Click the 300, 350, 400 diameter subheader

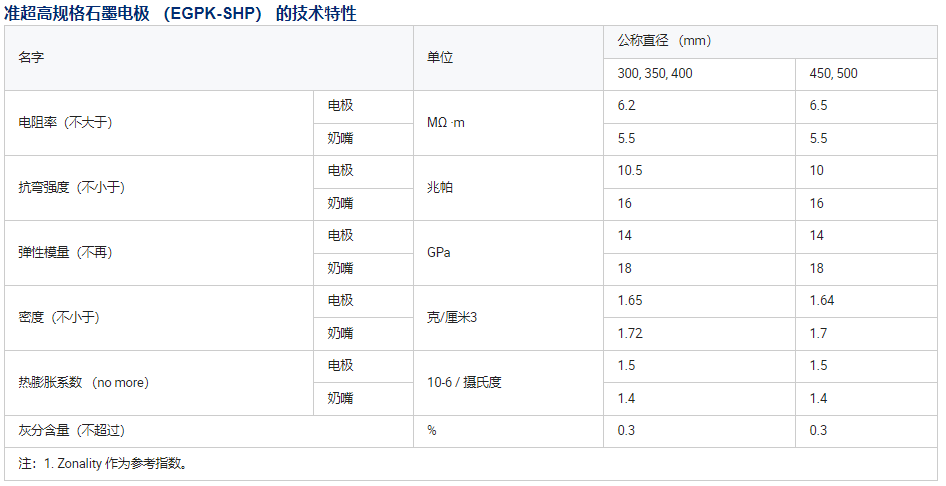(x=655, y=74)
